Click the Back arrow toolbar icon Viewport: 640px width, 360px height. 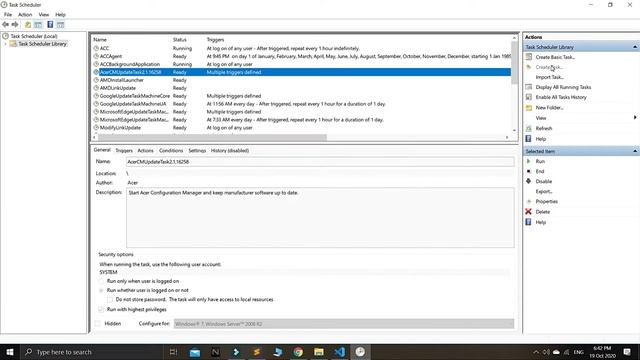pos(6,24)
